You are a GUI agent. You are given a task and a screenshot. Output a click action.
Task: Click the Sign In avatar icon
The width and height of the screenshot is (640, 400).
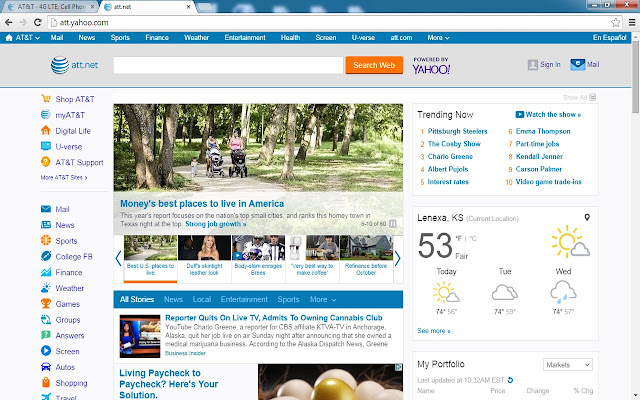533,64
